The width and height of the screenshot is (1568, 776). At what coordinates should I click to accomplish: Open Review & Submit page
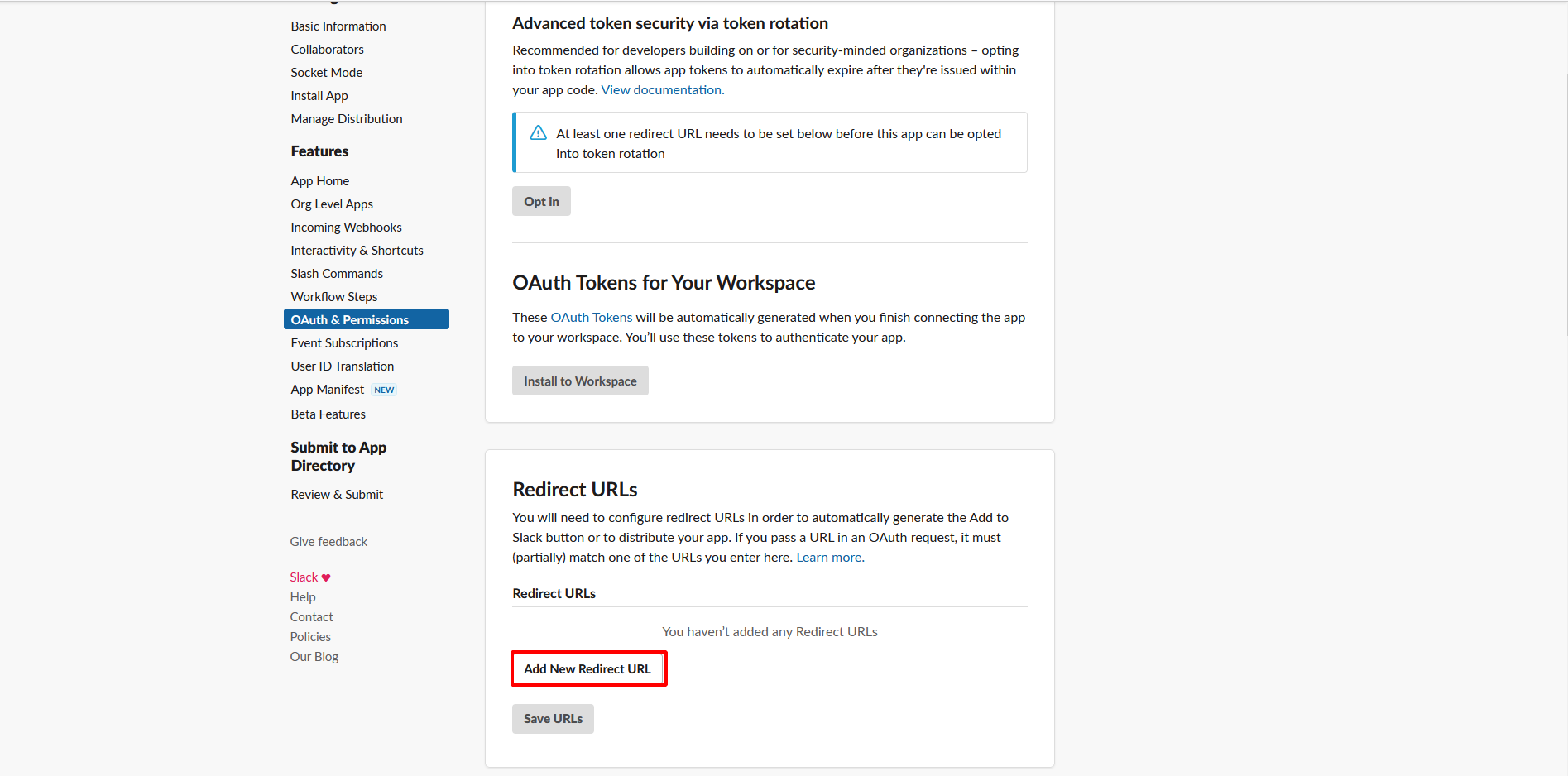pos(337,494)
